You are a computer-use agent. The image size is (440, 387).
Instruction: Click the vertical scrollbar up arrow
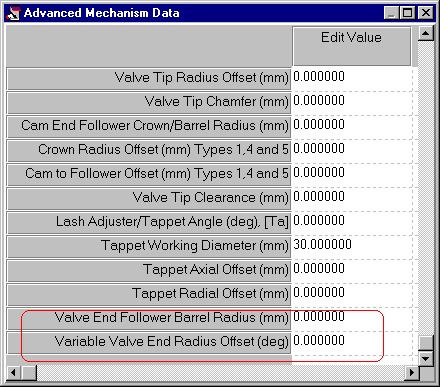426,33
